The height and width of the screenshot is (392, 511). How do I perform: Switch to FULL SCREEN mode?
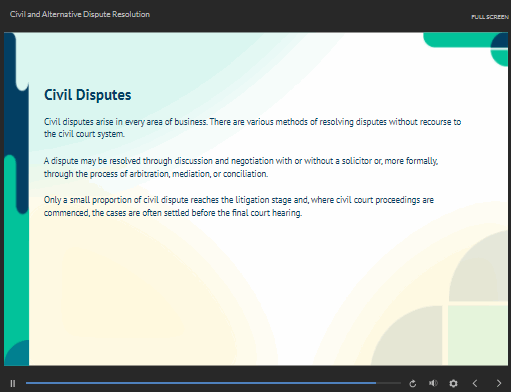click(490, 17)
